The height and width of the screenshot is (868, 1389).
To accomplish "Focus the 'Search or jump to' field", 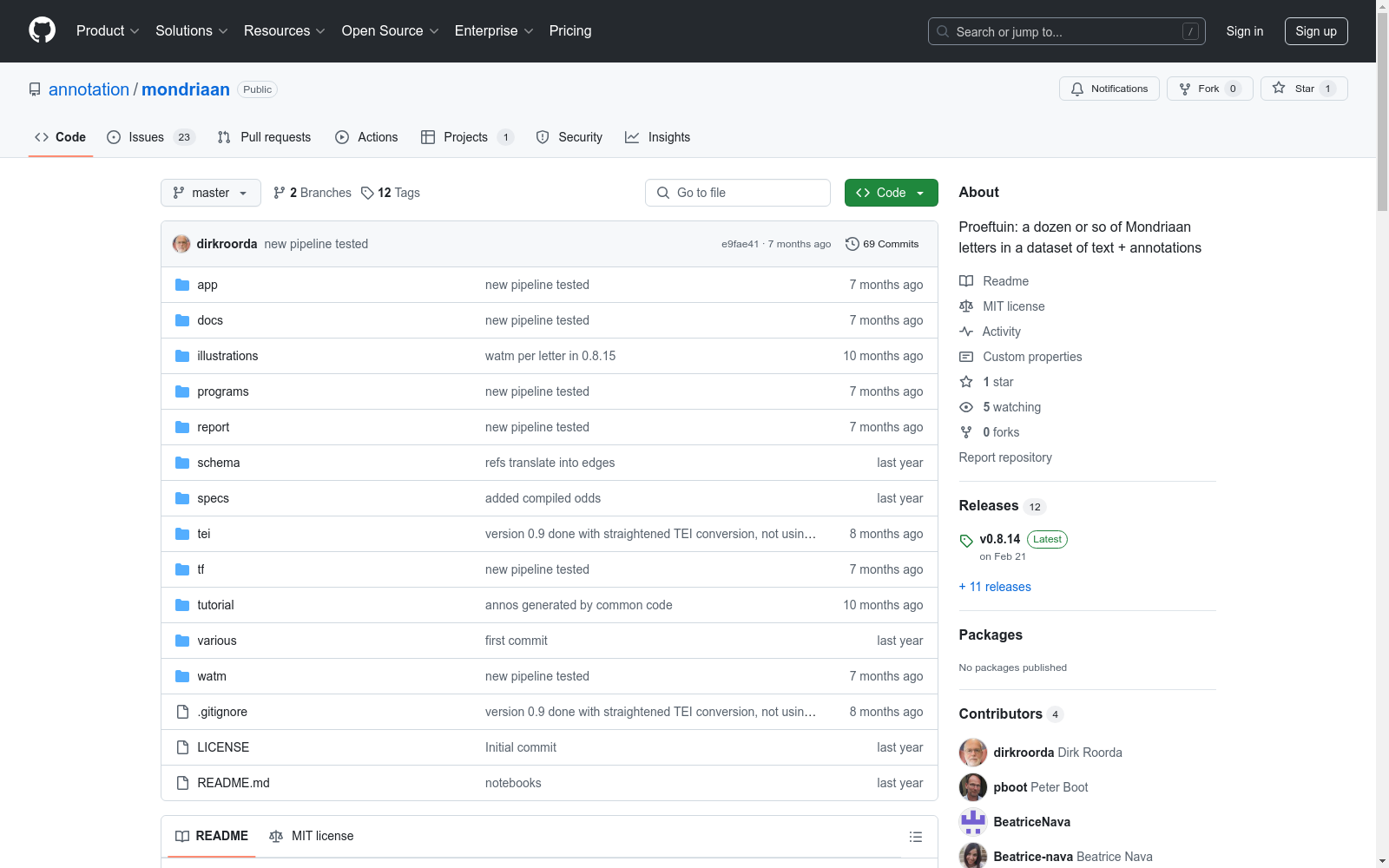I will [1067, 31].
